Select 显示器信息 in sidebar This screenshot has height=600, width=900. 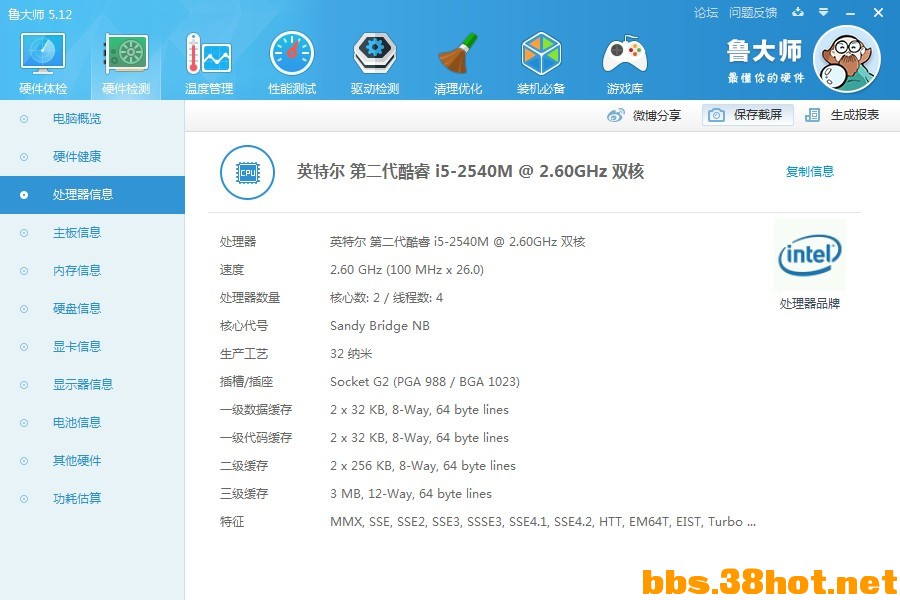coord(92,384)
